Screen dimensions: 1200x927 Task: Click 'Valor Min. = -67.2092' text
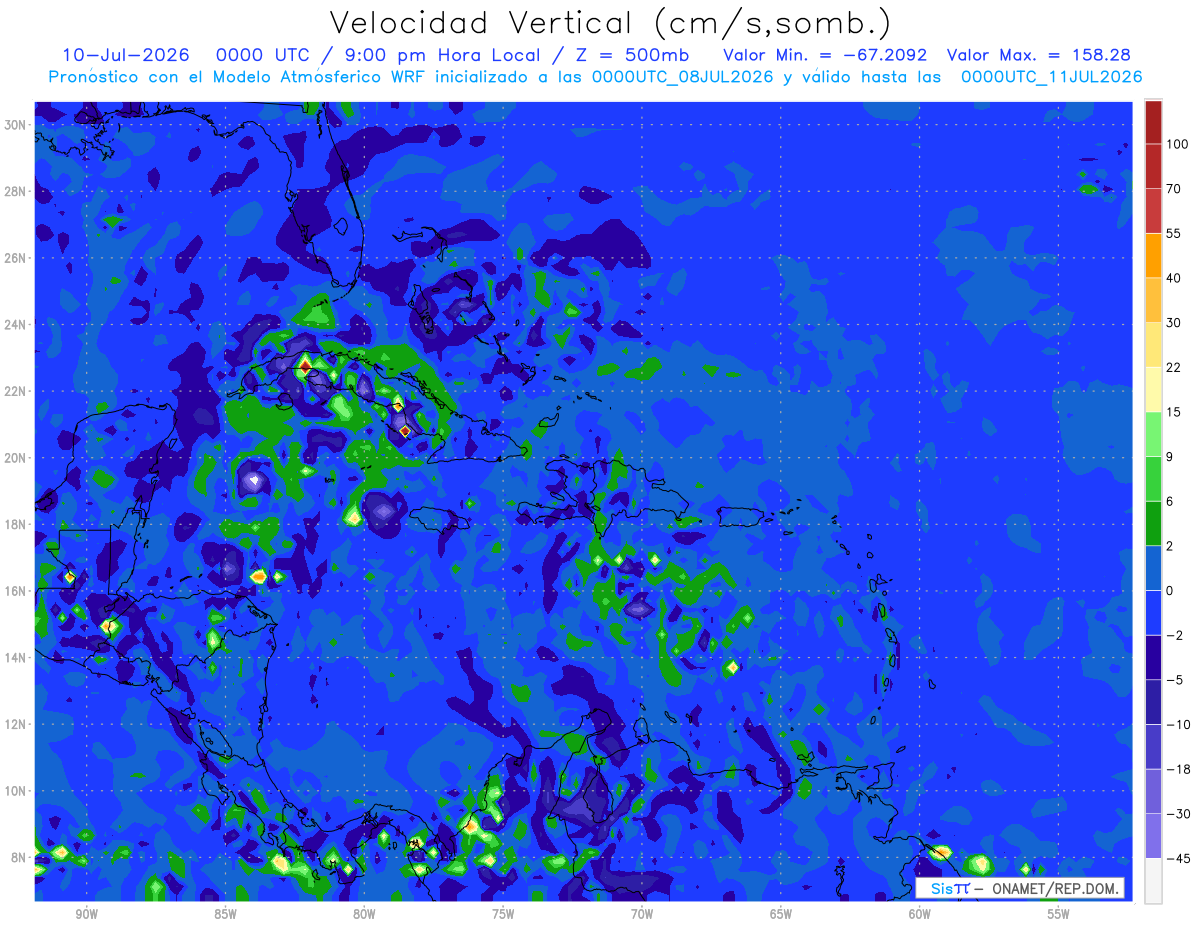825,55
